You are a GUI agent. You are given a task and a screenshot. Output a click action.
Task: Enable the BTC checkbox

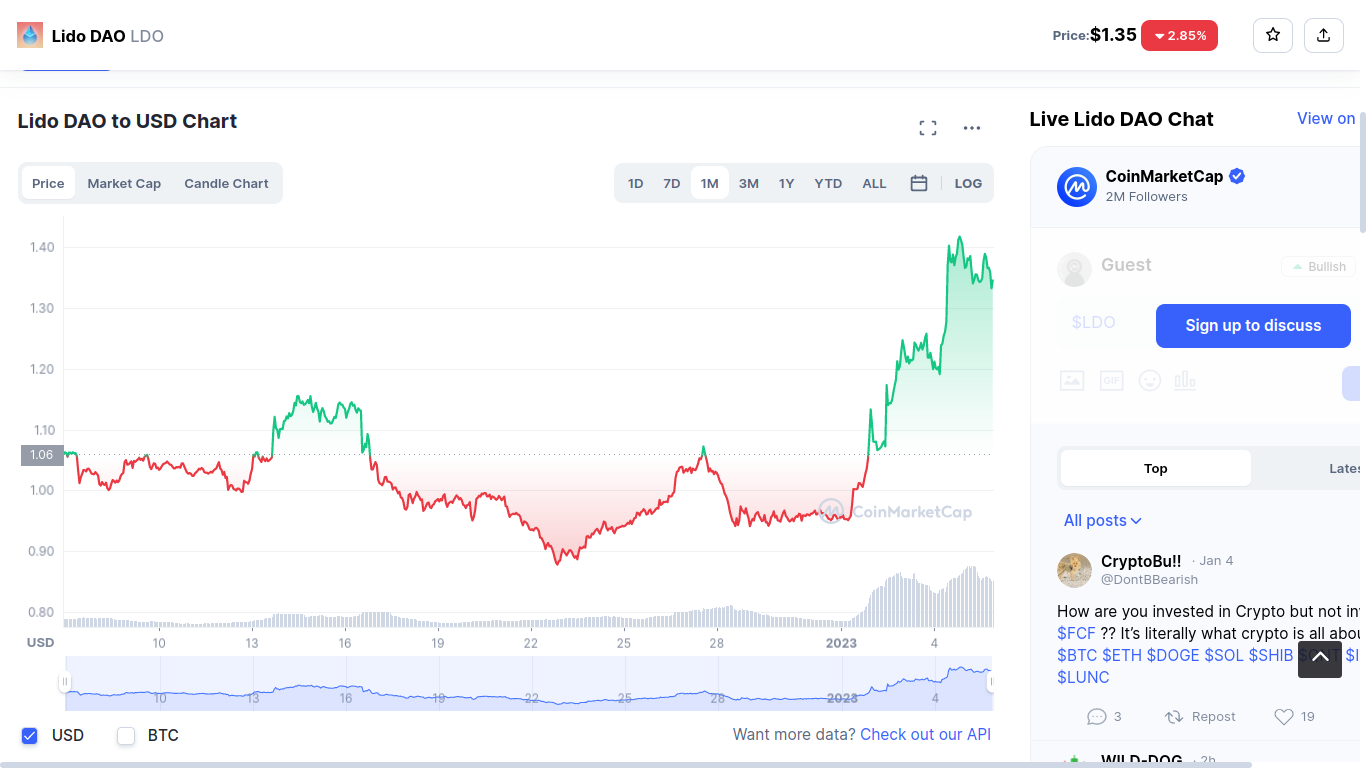(x=126, y=736)
